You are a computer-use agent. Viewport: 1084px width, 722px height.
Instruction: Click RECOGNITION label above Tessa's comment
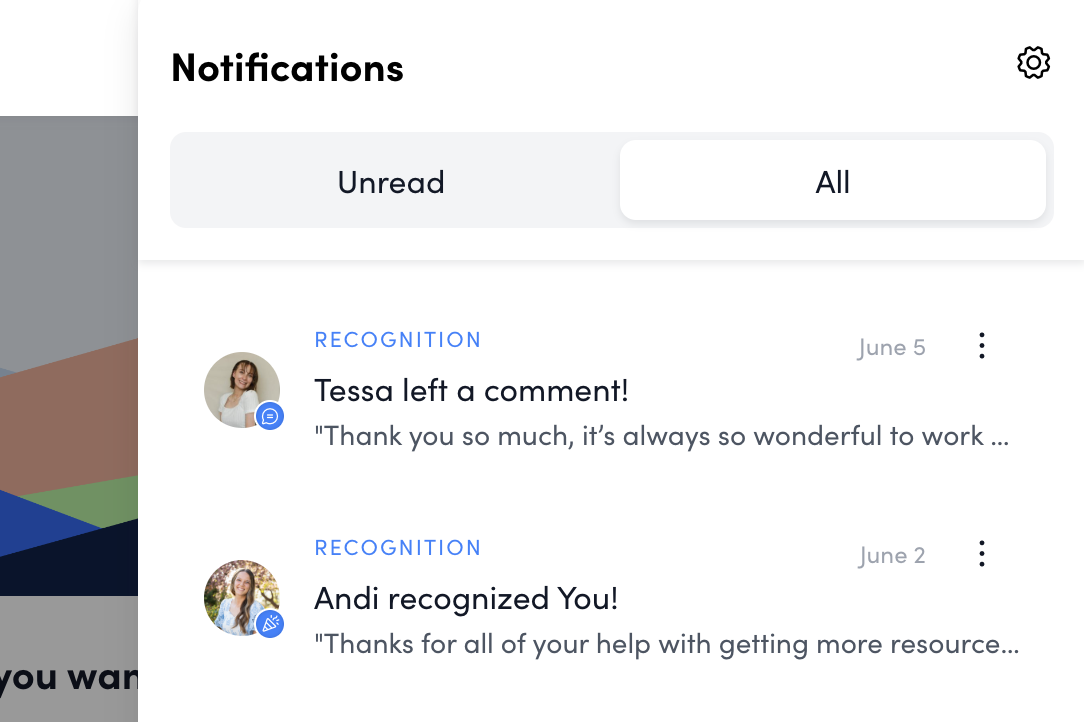click(x=398, y=340)
